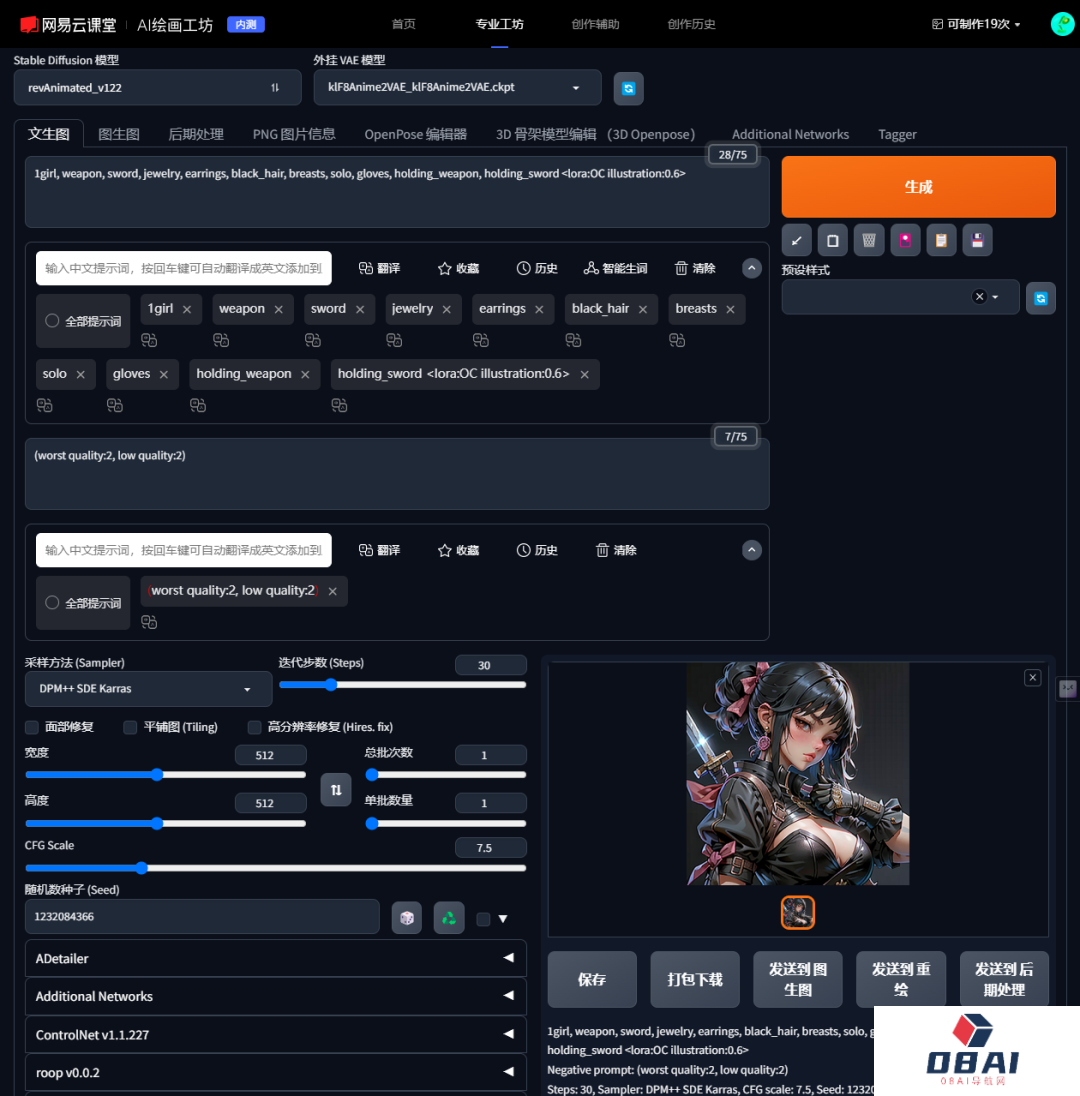Expand the ControlNet v1.1.227 section
The width and height of the screenshot is (1080, 1096).
coord(275,1034)
